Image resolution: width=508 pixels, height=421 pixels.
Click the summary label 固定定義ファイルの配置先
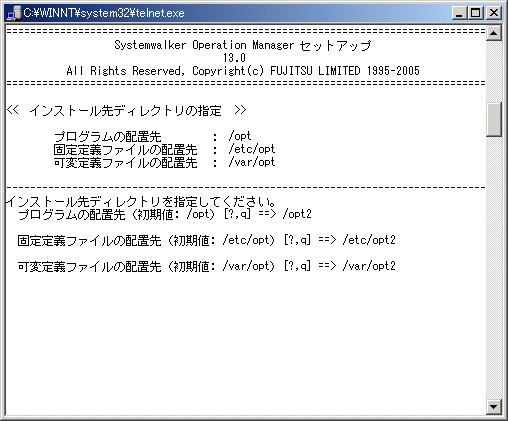tap(125, 149)
